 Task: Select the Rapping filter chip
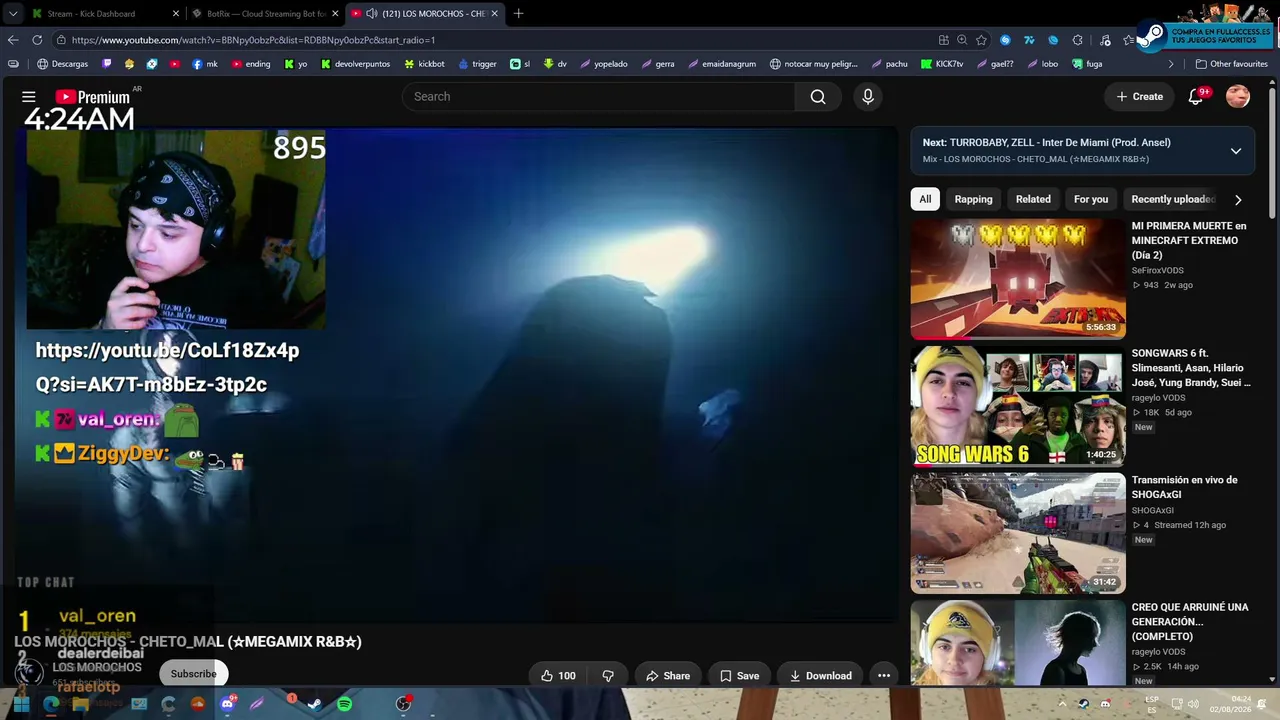coord(973,199)
